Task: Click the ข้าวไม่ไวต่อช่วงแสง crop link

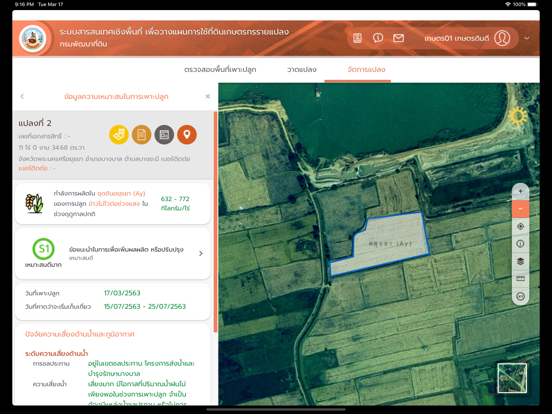Action: click(x=114, y=203)
